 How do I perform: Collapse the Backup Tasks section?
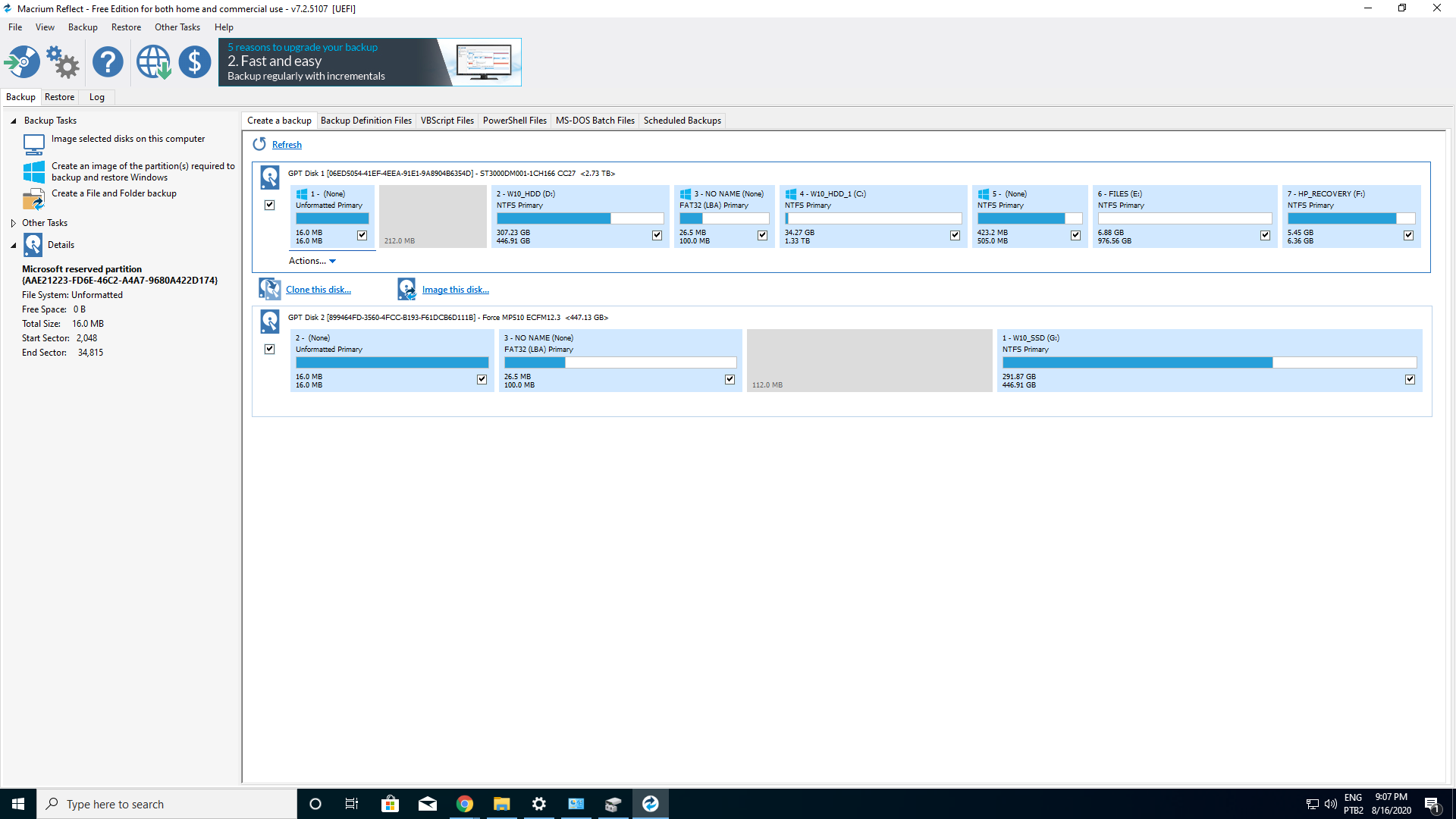[x=13, y=121]
